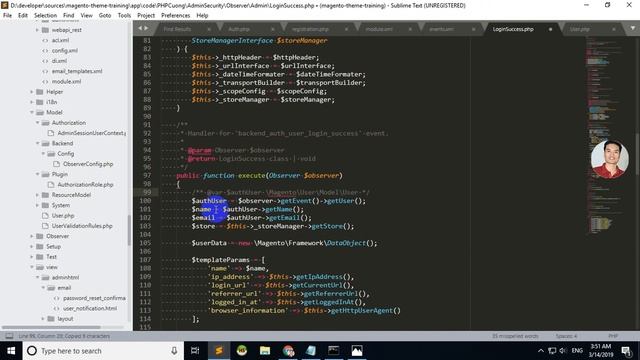640x360 pixels.
Task: Click the Cortana microphone icon
Action: tap(174, 351)
